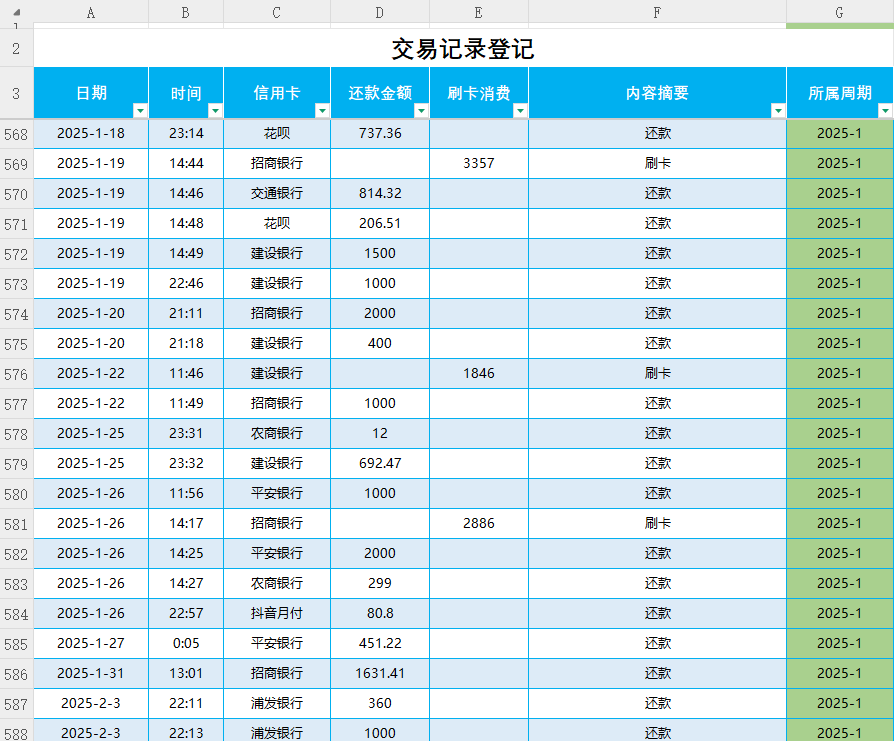Viewport: 894px width, 741px height.
Task: Select row 581 header
Action: [x=17, y=524]
